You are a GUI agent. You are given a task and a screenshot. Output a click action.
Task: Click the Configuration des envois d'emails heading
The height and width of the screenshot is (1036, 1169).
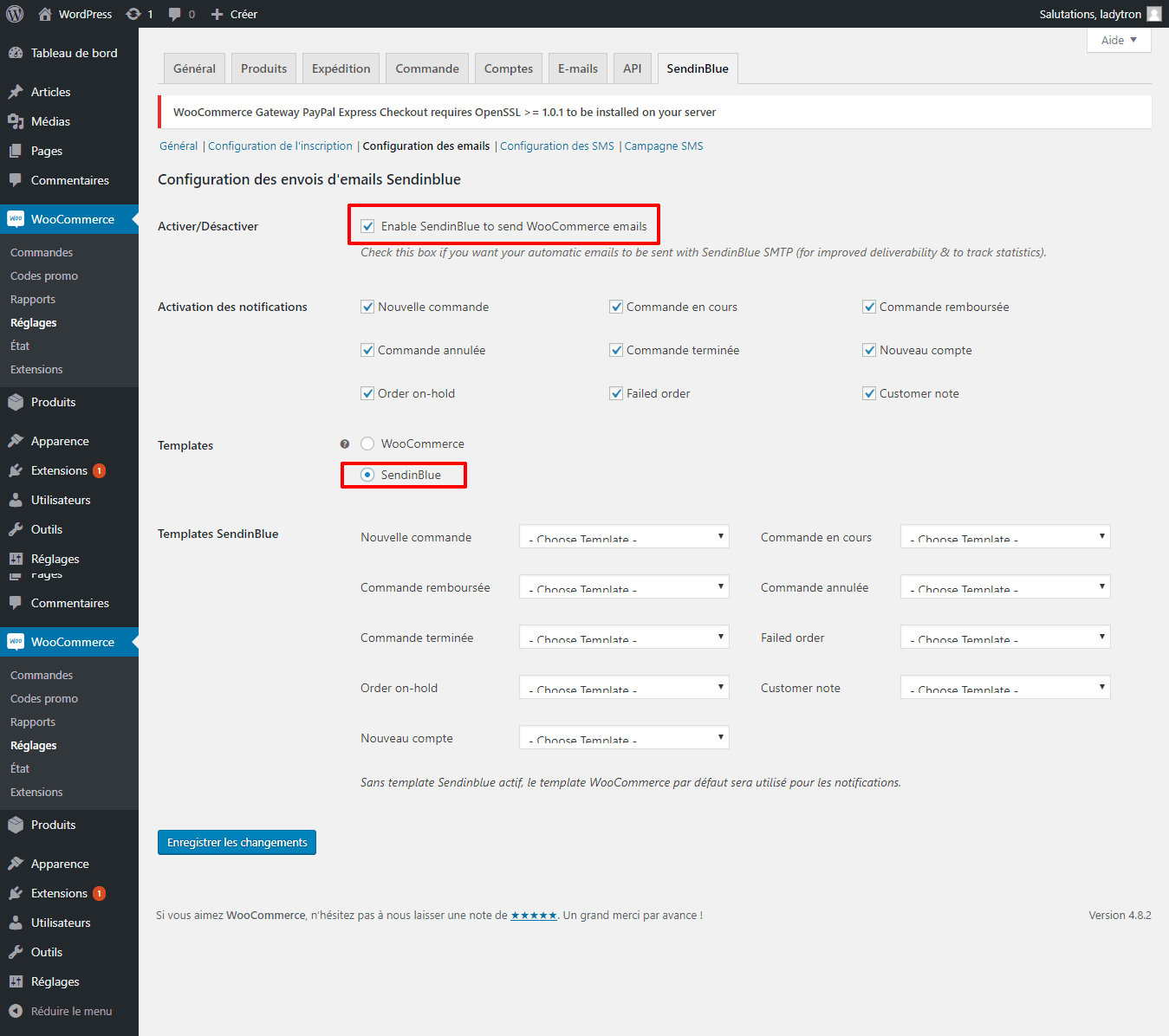click(x=309, y=179)
